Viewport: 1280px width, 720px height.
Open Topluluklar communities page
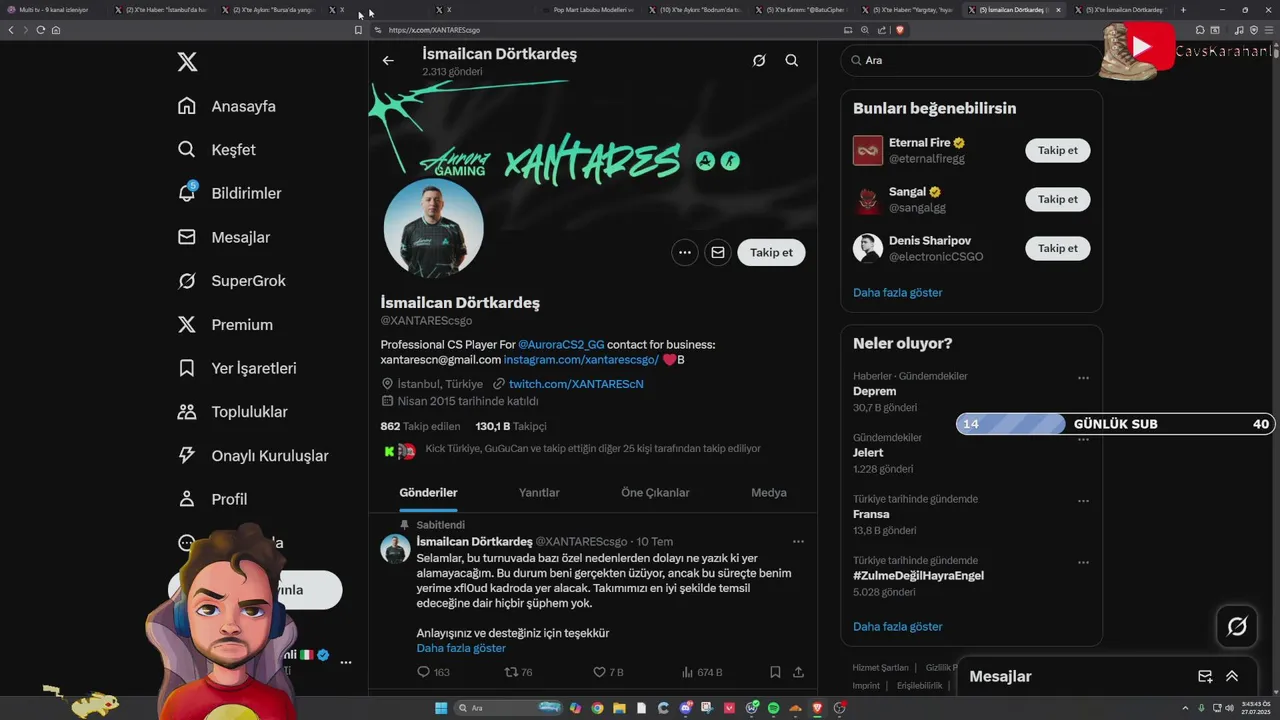(x=232, y=412)
